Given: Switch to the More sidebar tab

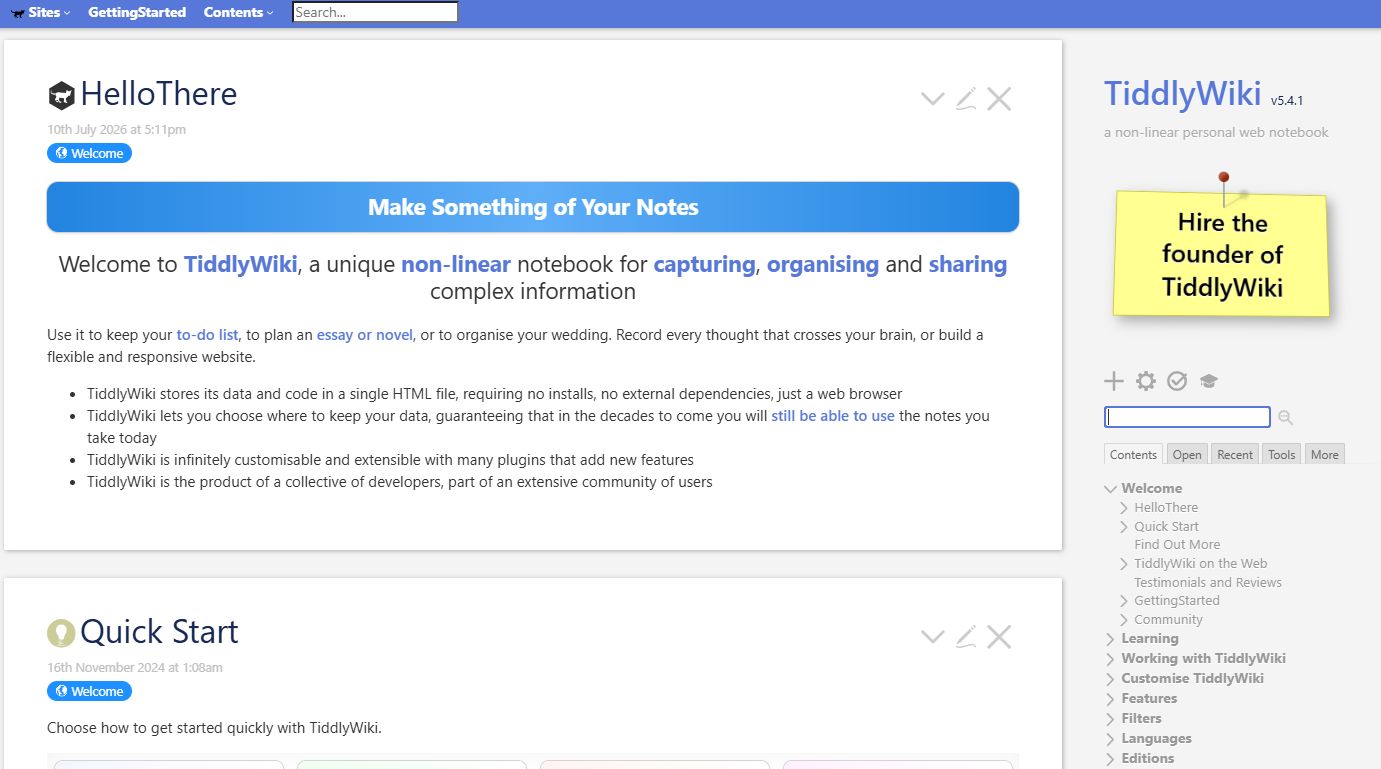Looking at the screenshot, I should point(1325,454).
